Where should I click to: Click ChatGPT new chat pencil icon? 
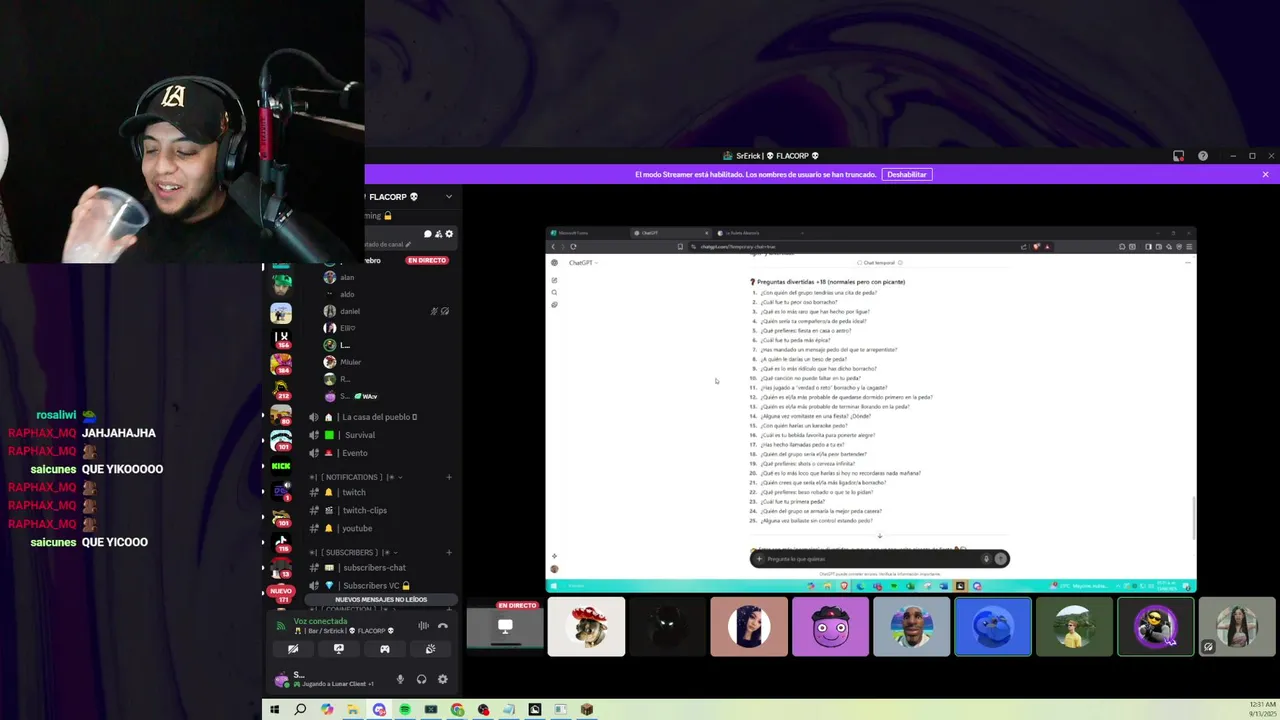pos(554,280)
